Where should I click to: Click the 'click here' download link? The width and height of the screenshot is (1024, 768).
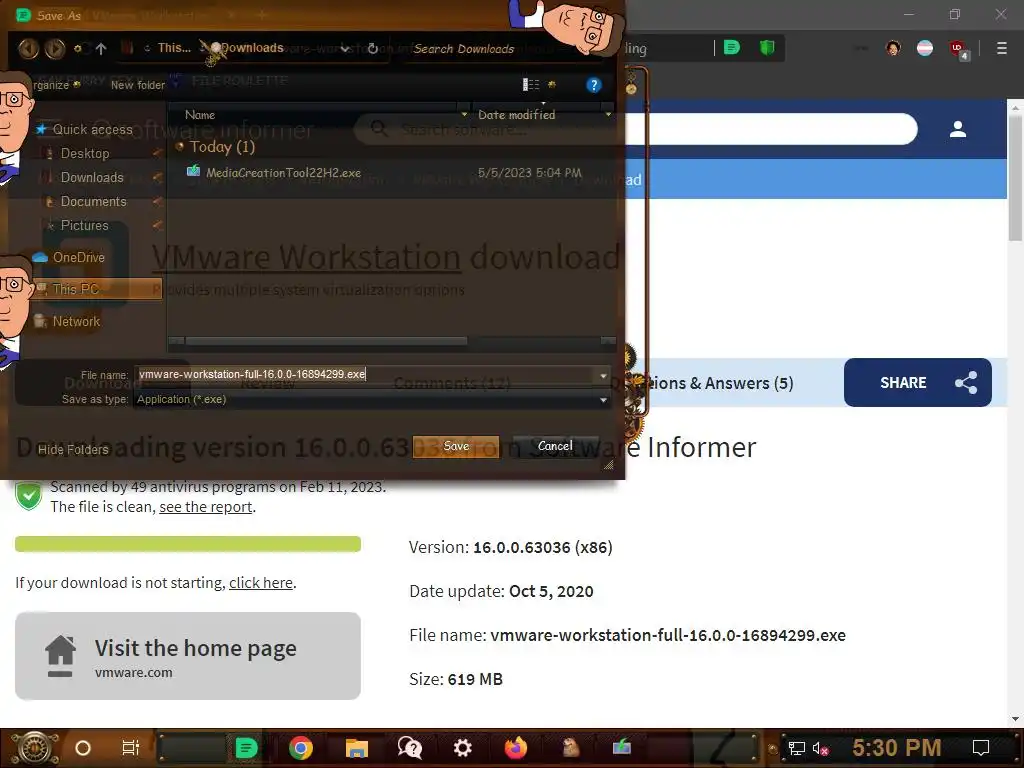261,583
